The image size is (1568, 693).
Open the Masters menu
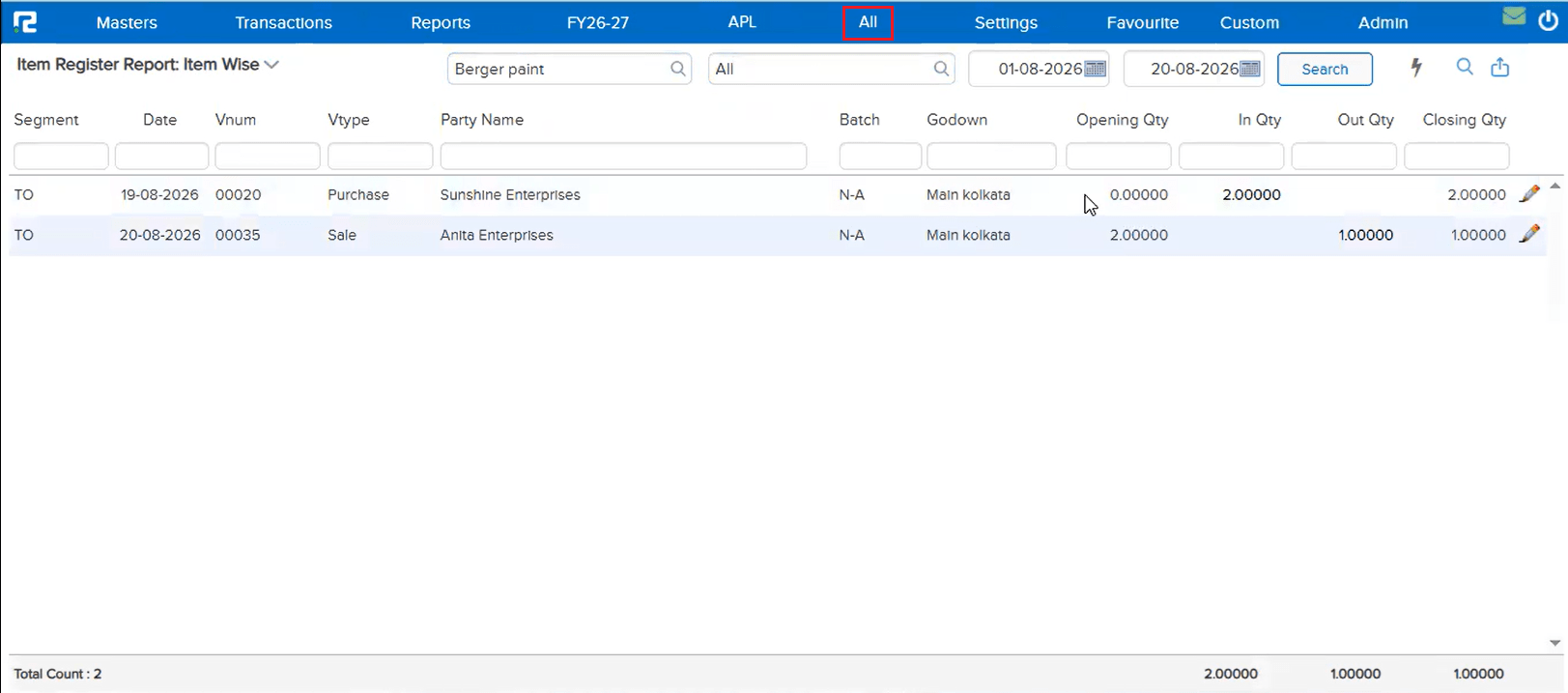[x=127, y=22]
